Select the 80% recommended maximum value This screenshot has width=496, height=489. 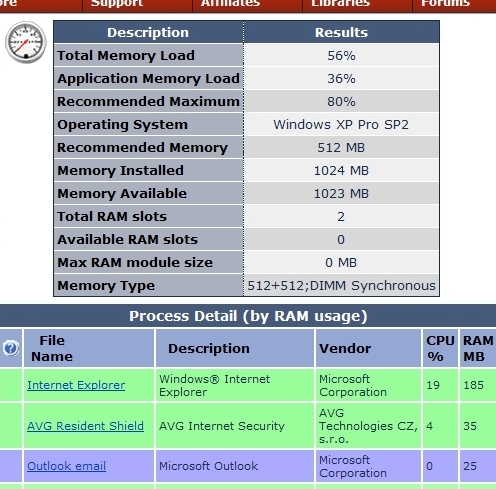point(341,101)
